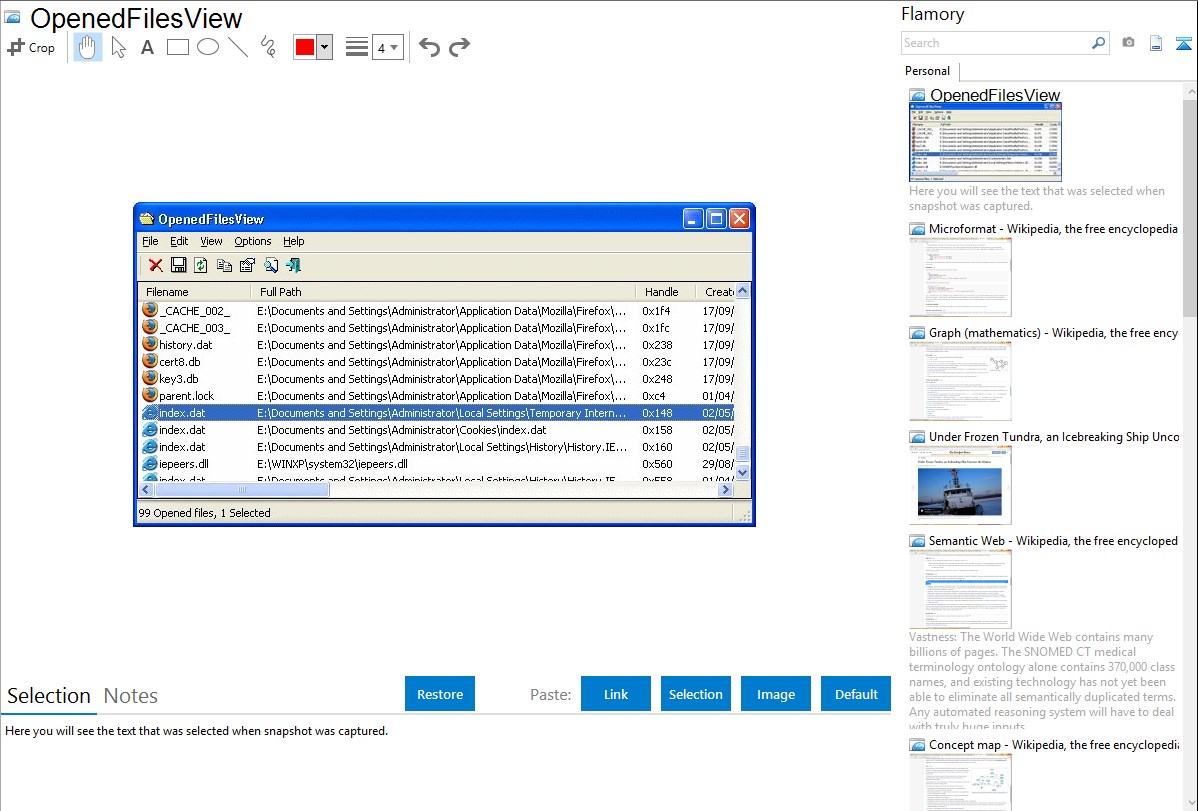Image resolution: width=1198 pixels, height=811 pixels.
Task: Click the search magnifier icon
Action: [x=1098, y=43]
